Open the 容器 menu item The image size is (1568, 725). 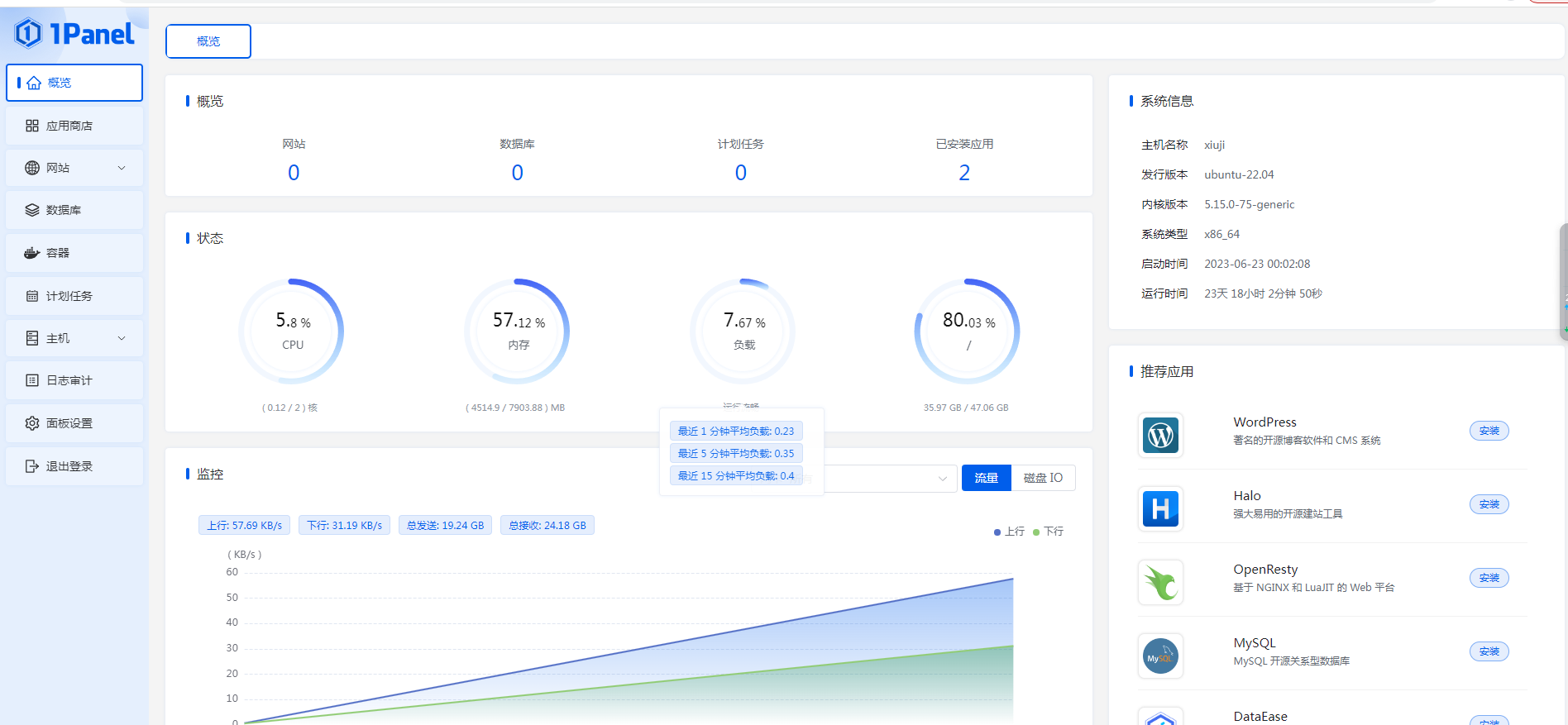pos(74,253)
